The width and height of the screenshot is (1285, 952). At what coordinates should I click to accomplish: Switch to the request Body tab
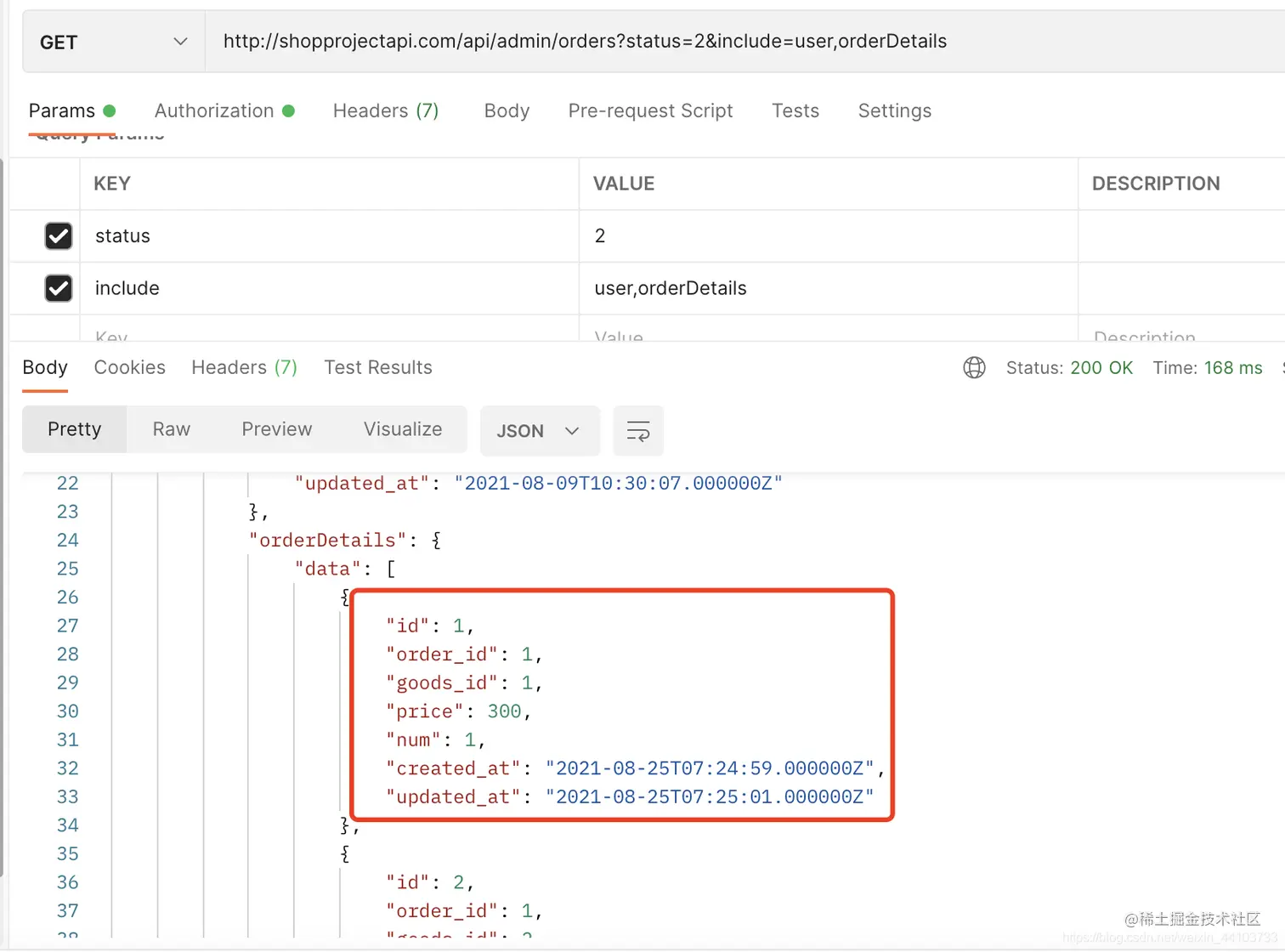pos(507,110)
